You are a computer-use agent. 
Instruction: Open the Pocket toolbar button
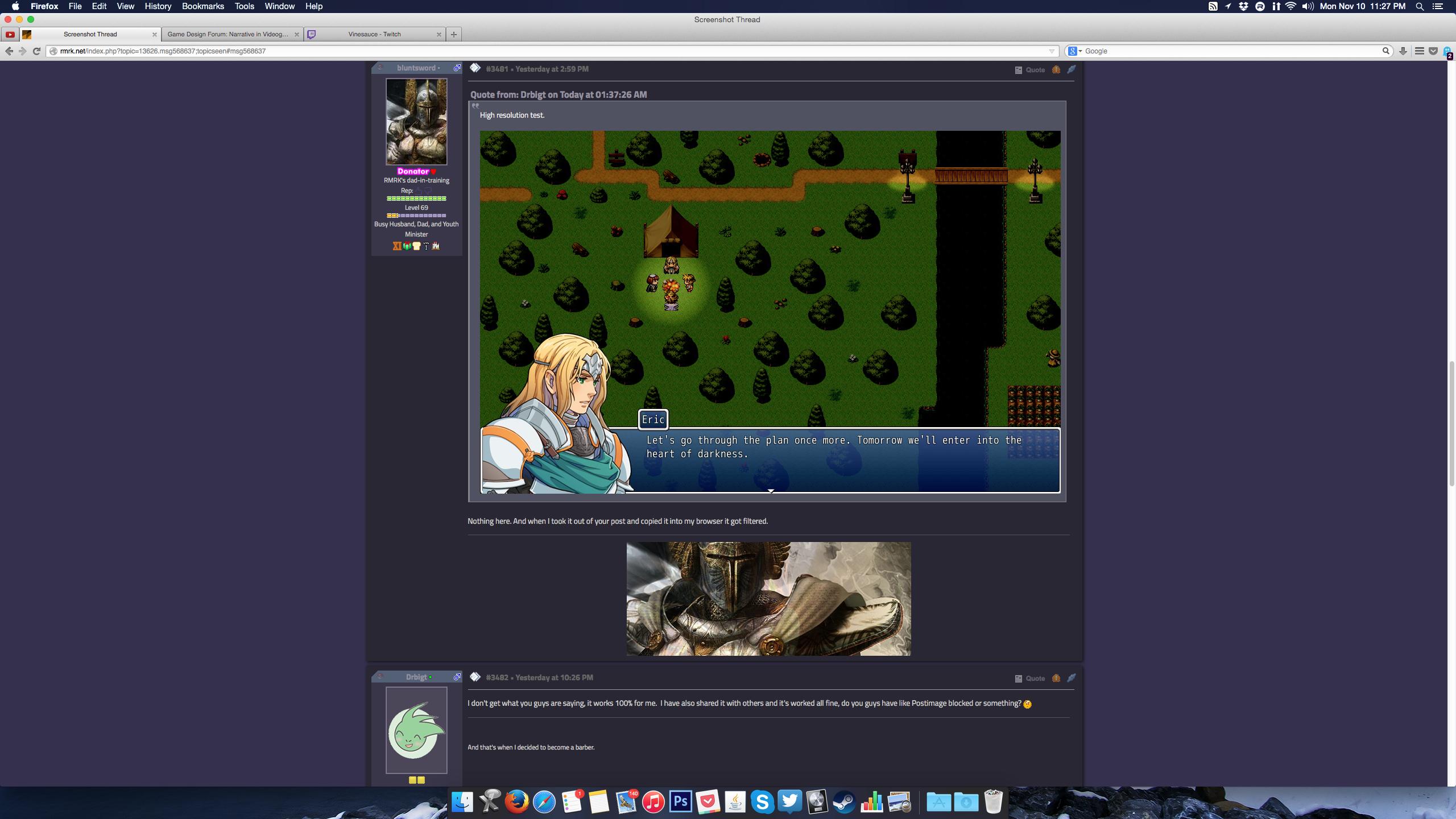click(1433, 51)
